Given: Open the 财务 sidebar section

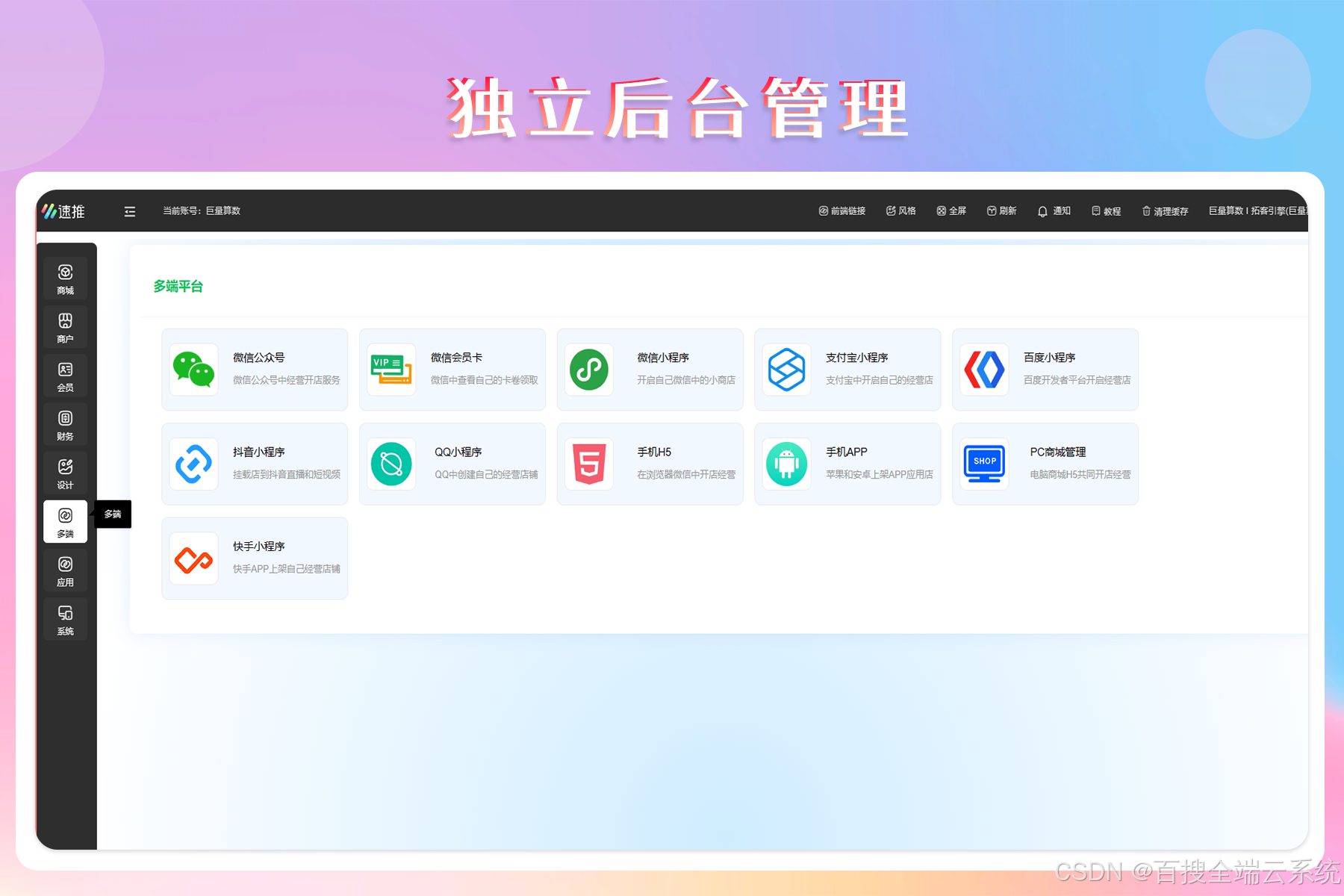Looking at the screenshot, I should 66,424.
